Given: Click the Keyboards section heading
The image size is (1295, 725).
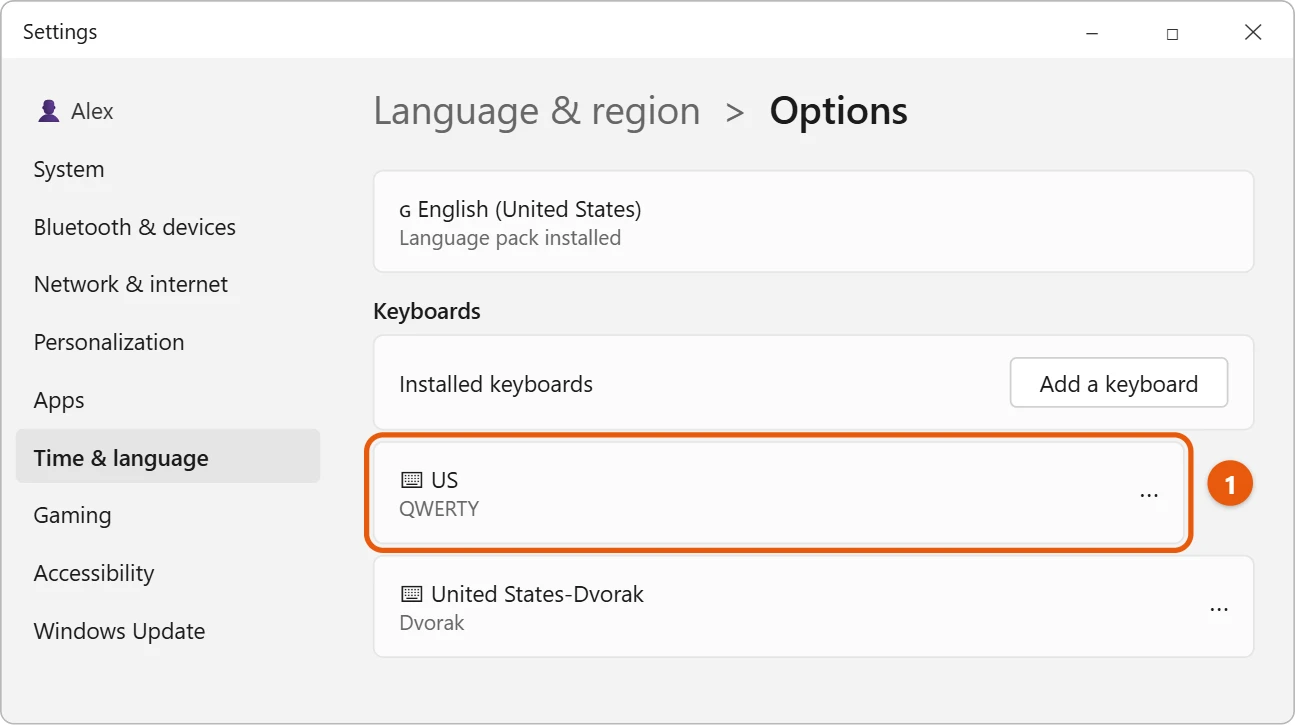Looking at the screenshot, I should tap(427, 311).
